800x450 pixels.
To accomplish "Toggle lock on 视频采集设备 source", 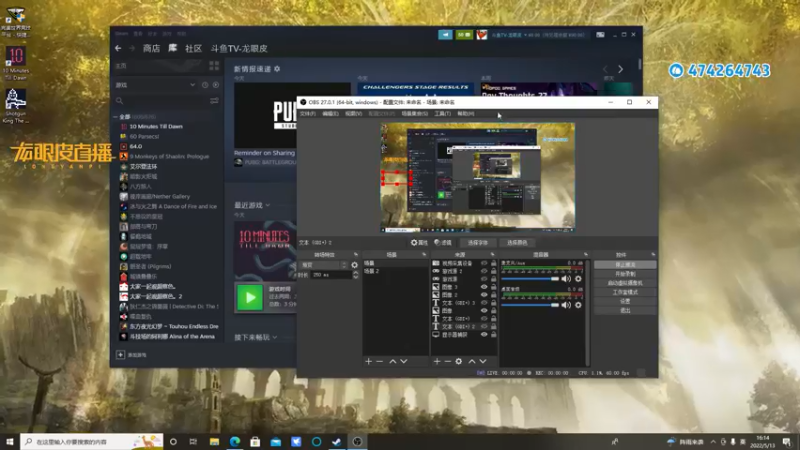I will point(493,263).
